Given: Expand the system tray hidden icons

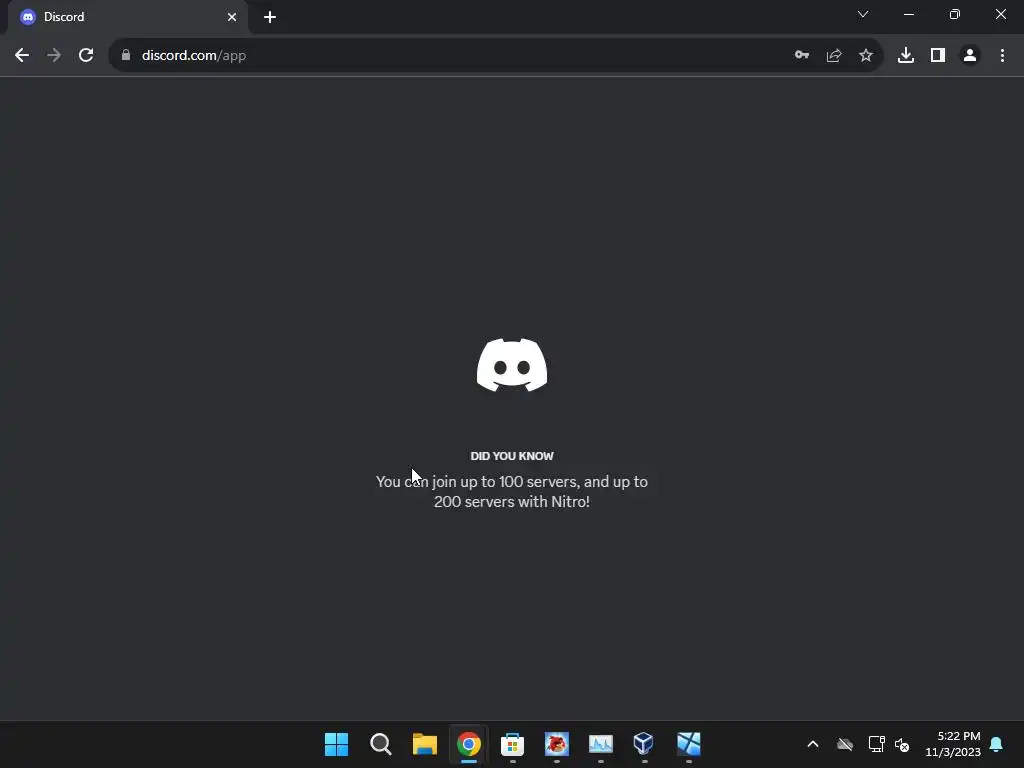Looking at the screenshot, I should [x=813, y=744].
